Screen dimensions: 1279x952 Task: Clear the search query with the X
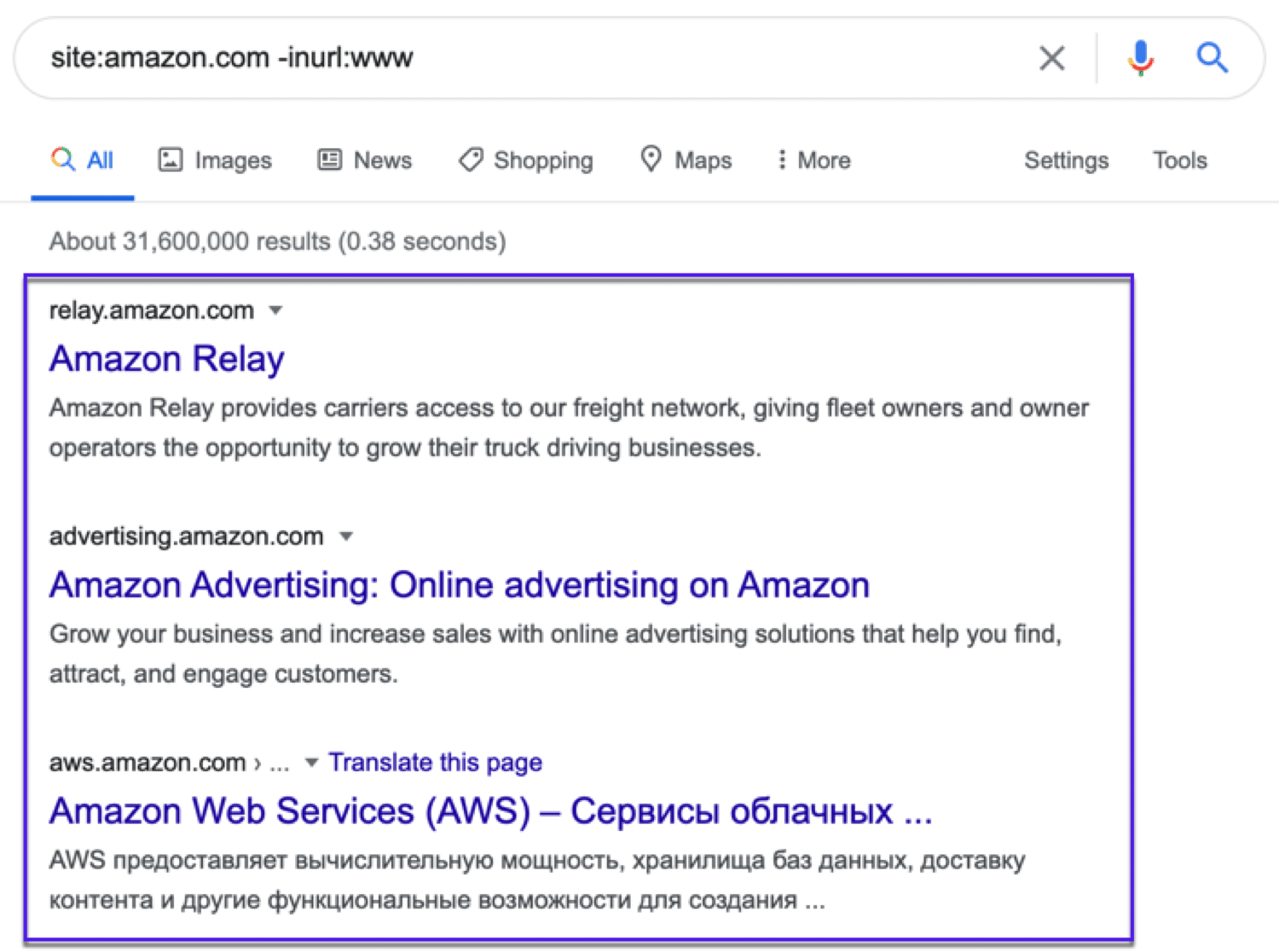pos(1051,58)
